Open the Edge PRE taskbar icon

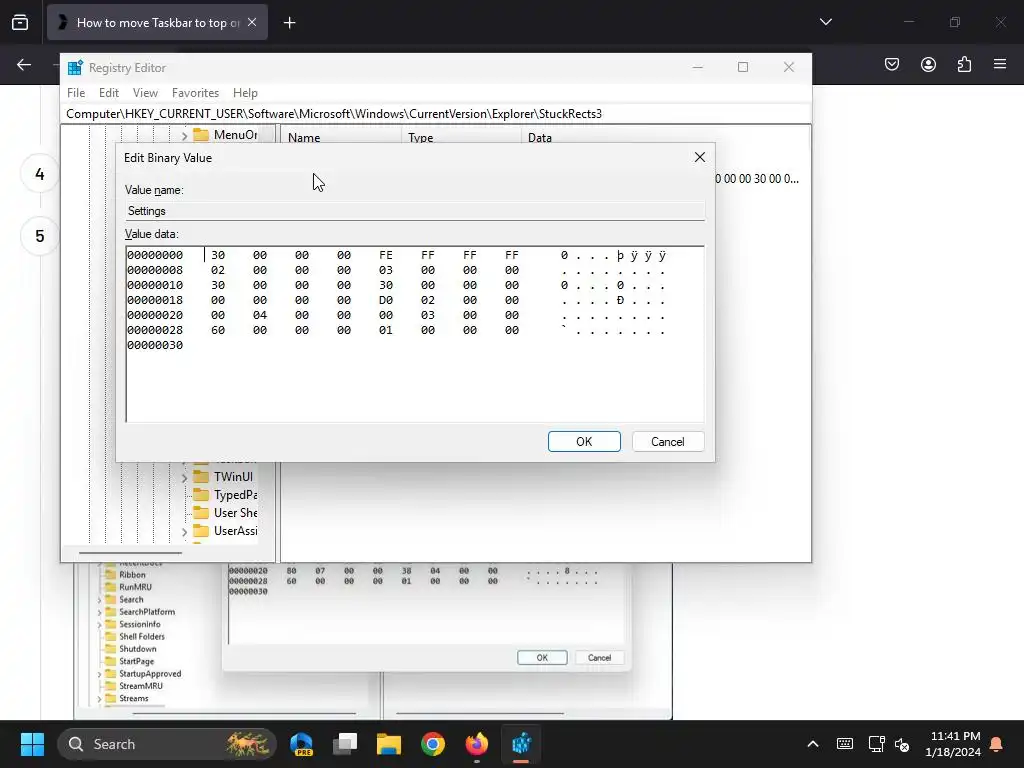pos(302,744)
